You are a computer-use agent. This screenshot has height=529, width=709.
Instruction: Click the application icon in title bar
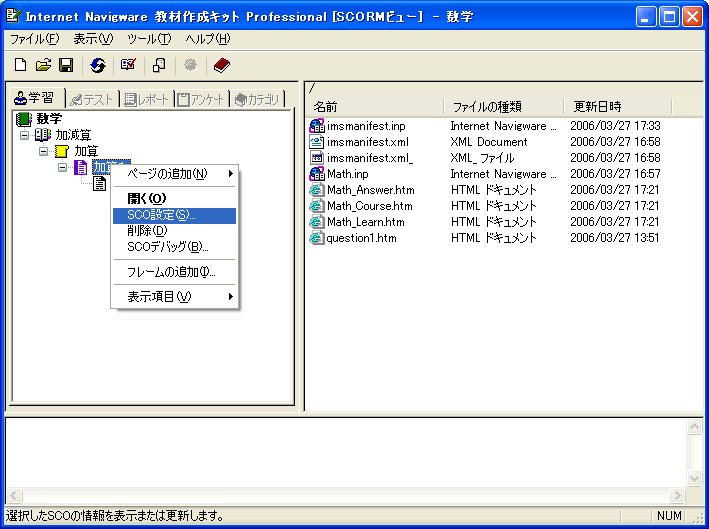pos(14,16)
